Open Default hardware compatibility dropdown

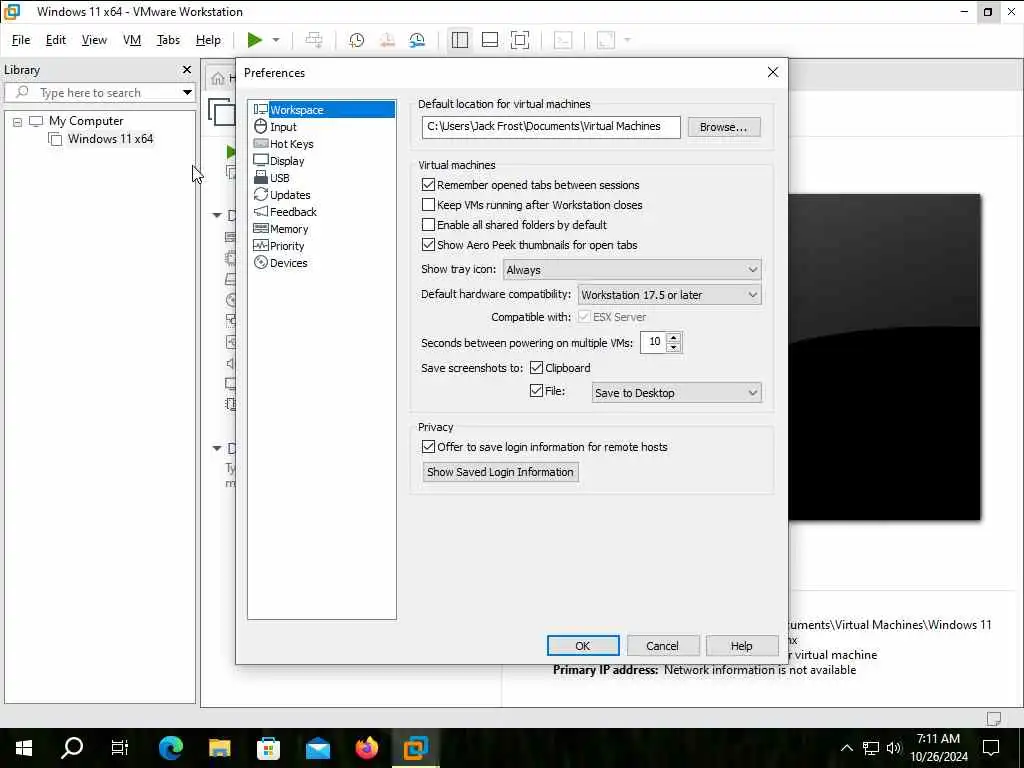pyautogui.click(x=669, y=295)
